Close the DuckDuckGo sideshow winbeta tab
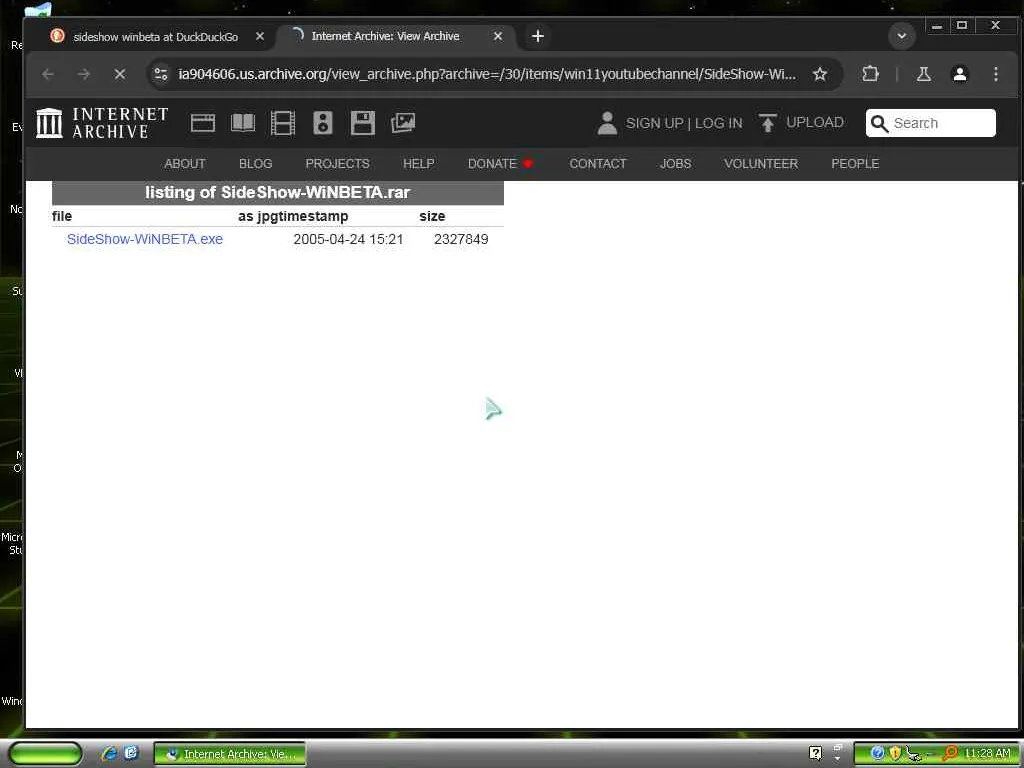This screenshot has width=1024, height=768. (260, 37)
